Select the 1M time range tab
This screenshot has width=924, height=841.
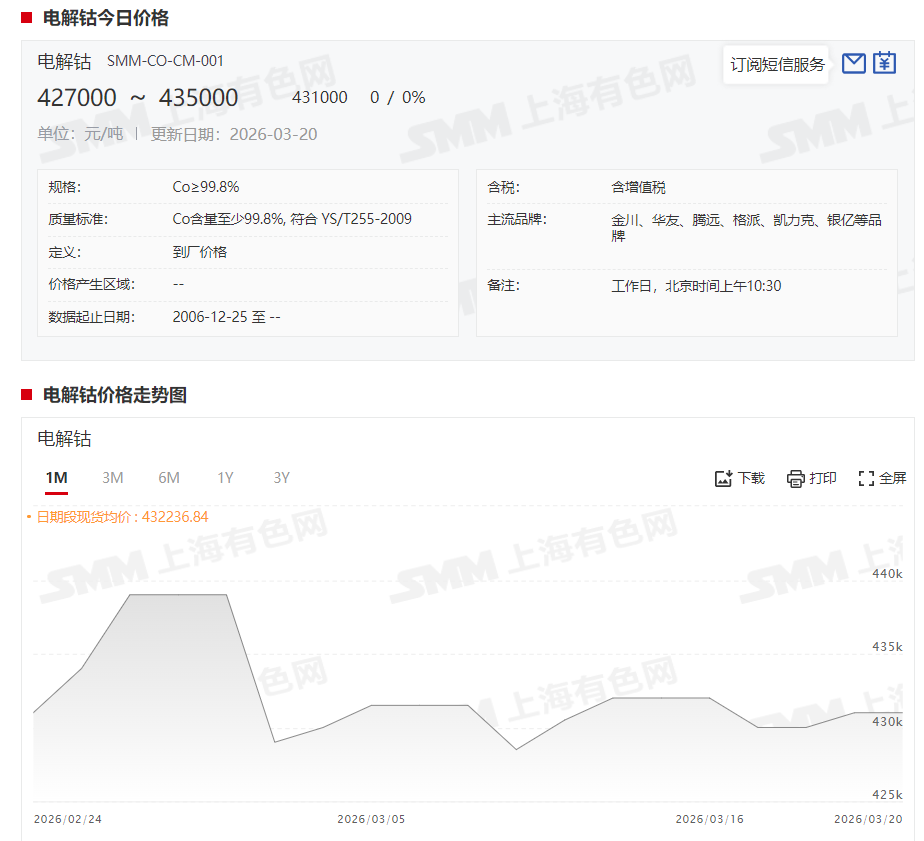tap(56, 478)
